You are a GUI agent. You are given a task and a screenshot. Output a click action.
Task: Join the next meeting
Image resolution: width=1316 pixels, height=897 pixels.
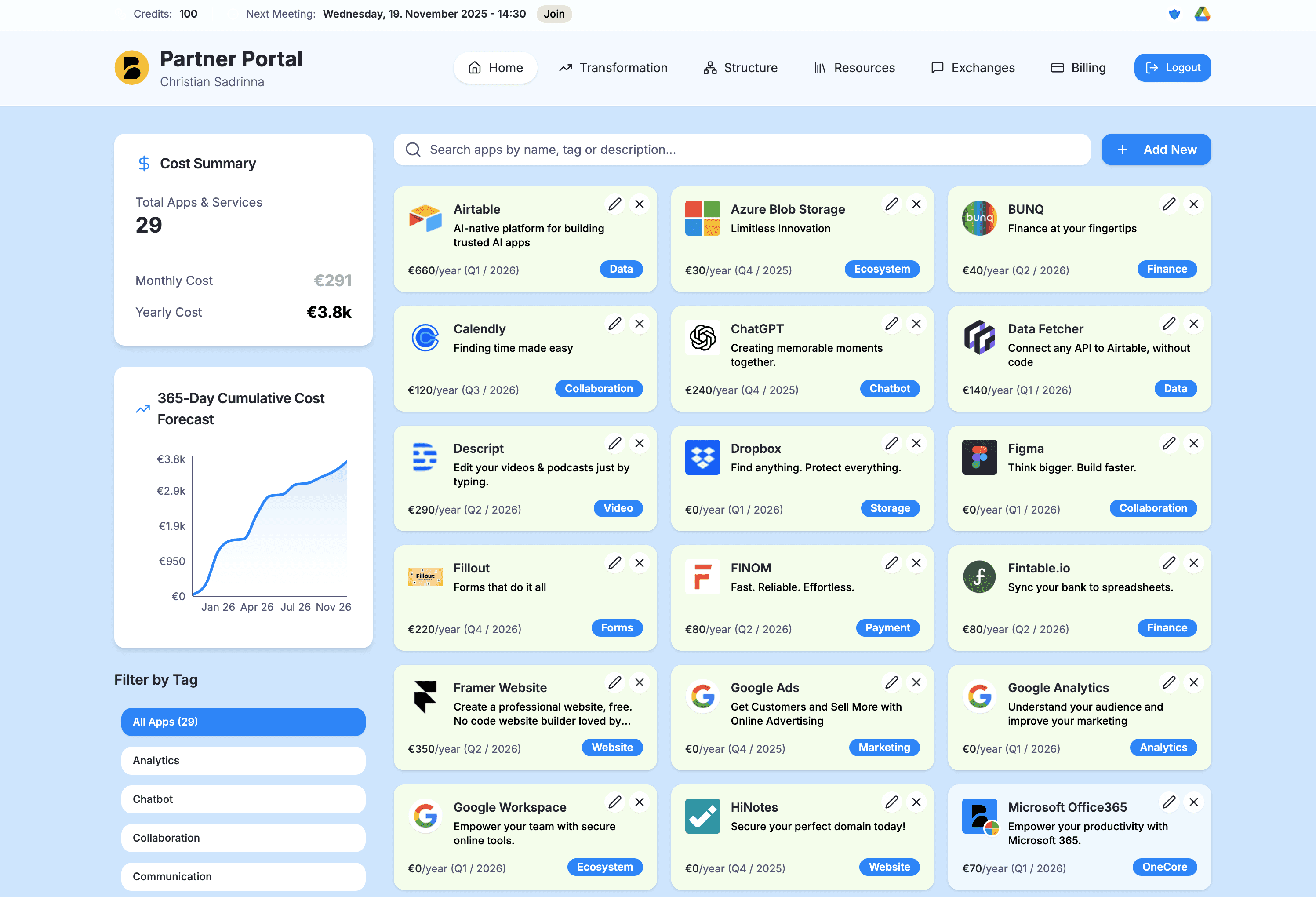click(554, 14)
